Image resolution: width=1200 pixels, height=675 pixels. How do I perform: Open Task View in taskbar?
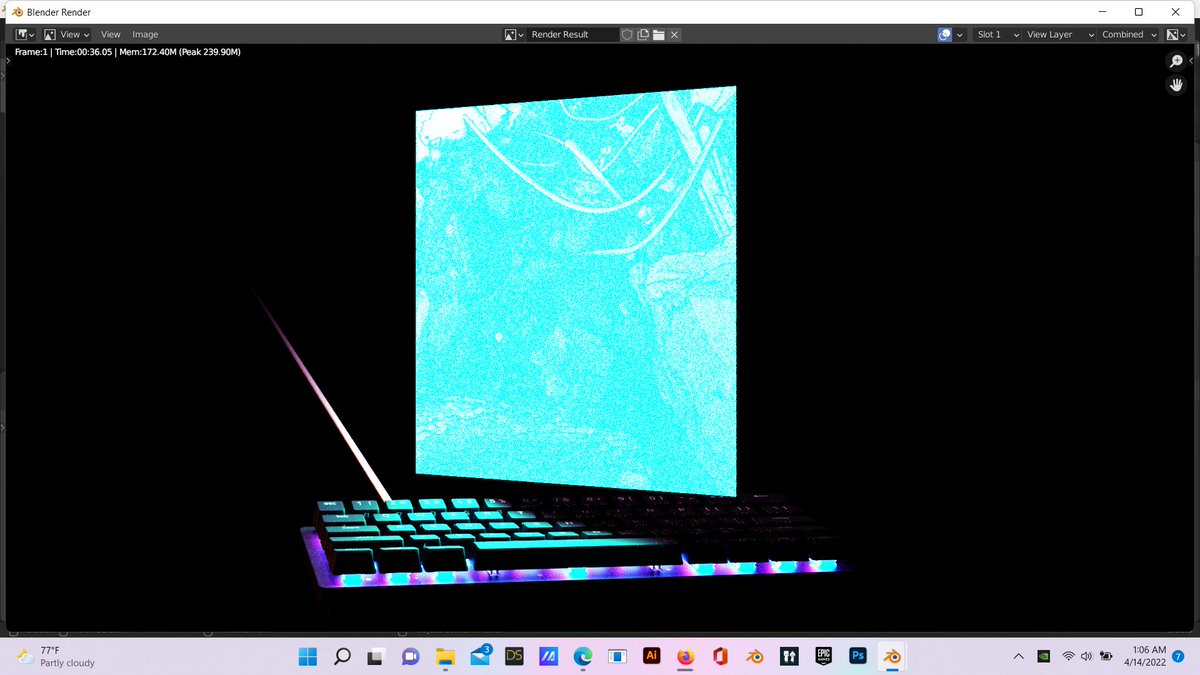(376, 656)
